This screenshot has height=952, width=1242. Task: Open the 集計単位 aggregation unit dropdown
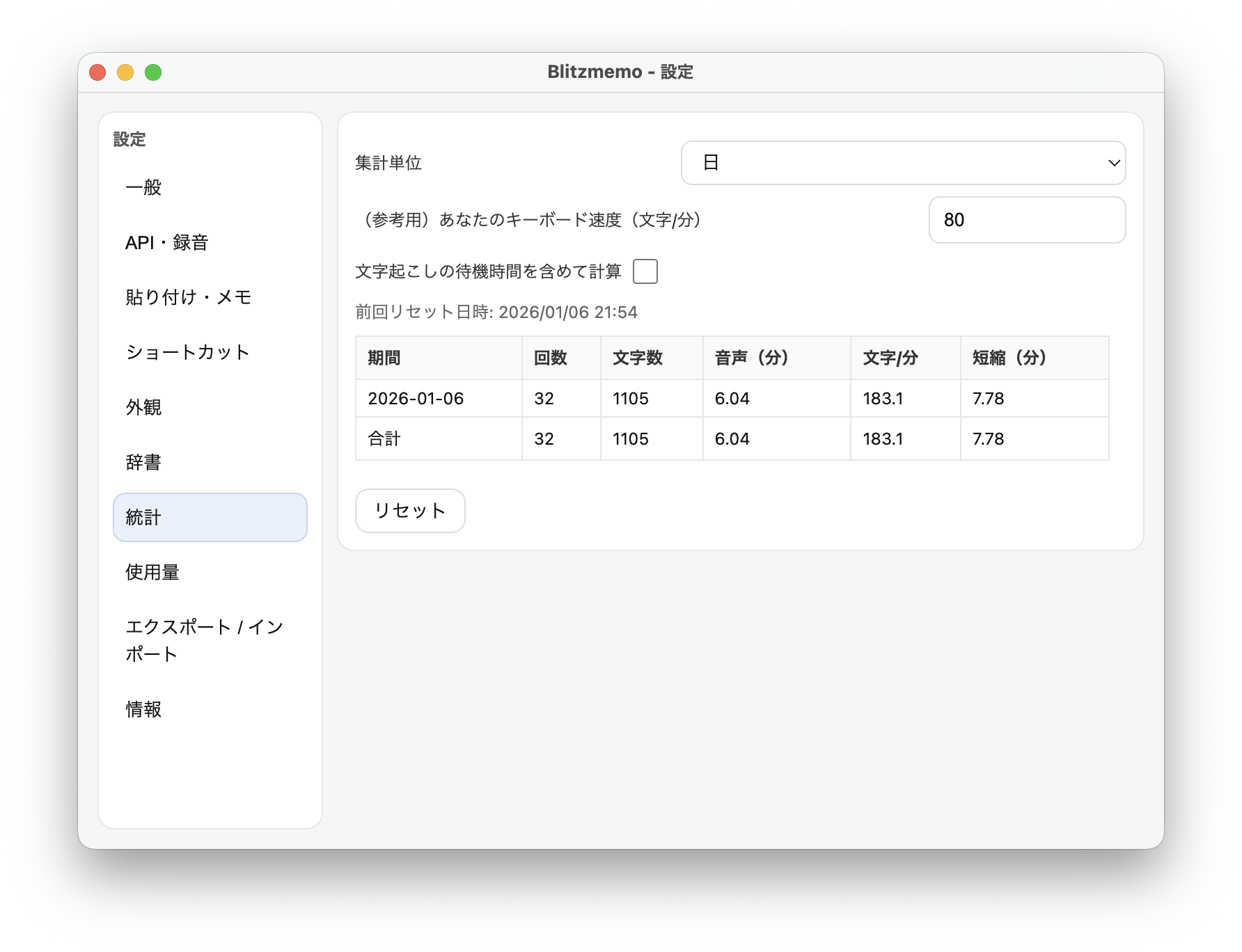point(903,163)
